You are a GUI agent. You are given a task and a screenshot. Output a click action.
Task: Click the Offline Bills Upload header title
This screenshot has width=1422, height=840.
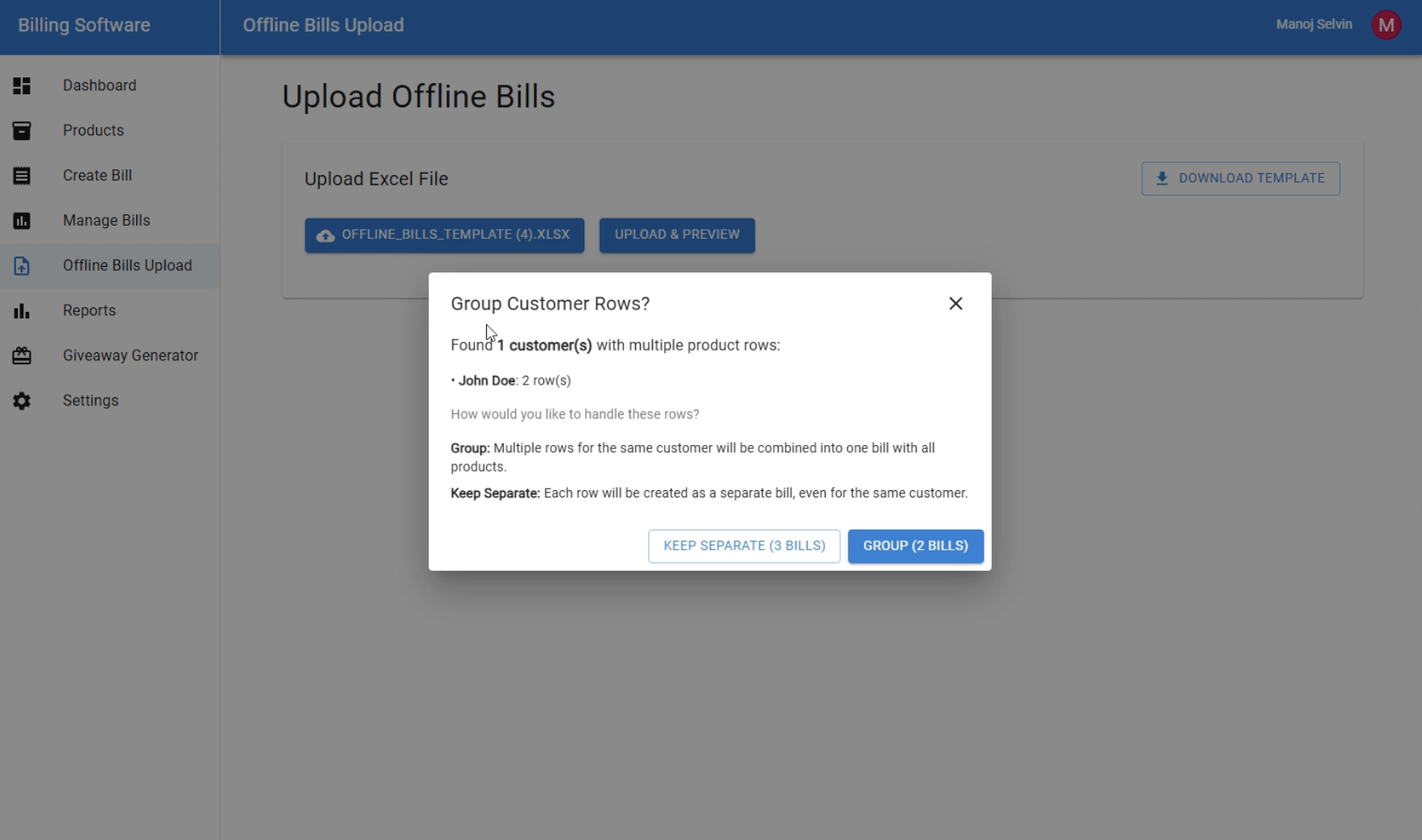click(x=322, y=25)
